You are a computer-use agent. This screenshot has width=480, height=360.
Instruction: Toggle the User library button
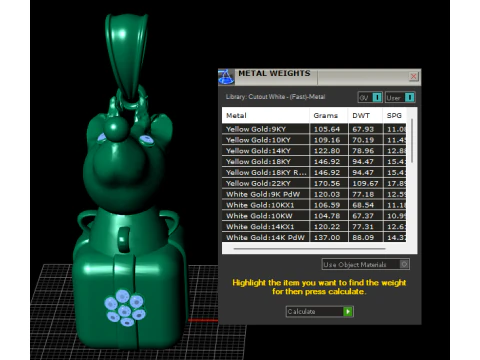click(x=400, y=98)
